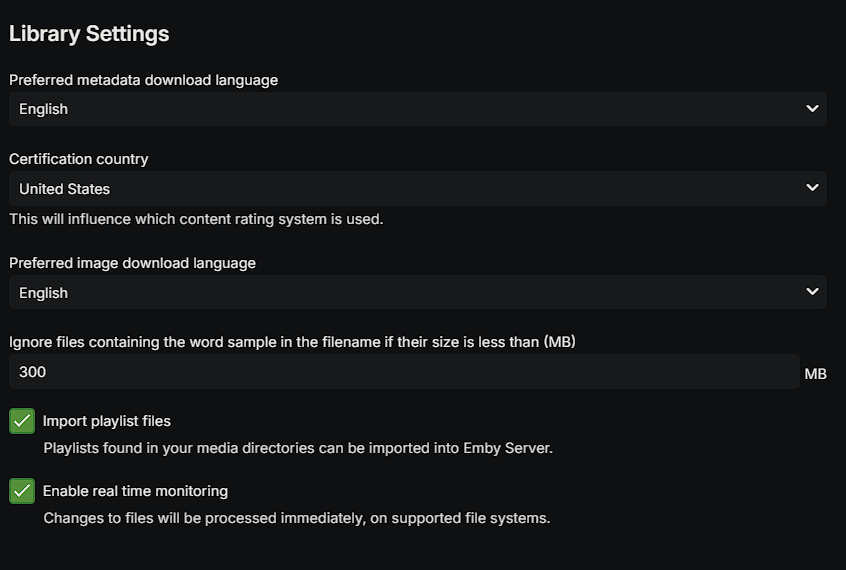Click the Preferred metadata download language label
This screenshot has height=570, width=846.
143,80
